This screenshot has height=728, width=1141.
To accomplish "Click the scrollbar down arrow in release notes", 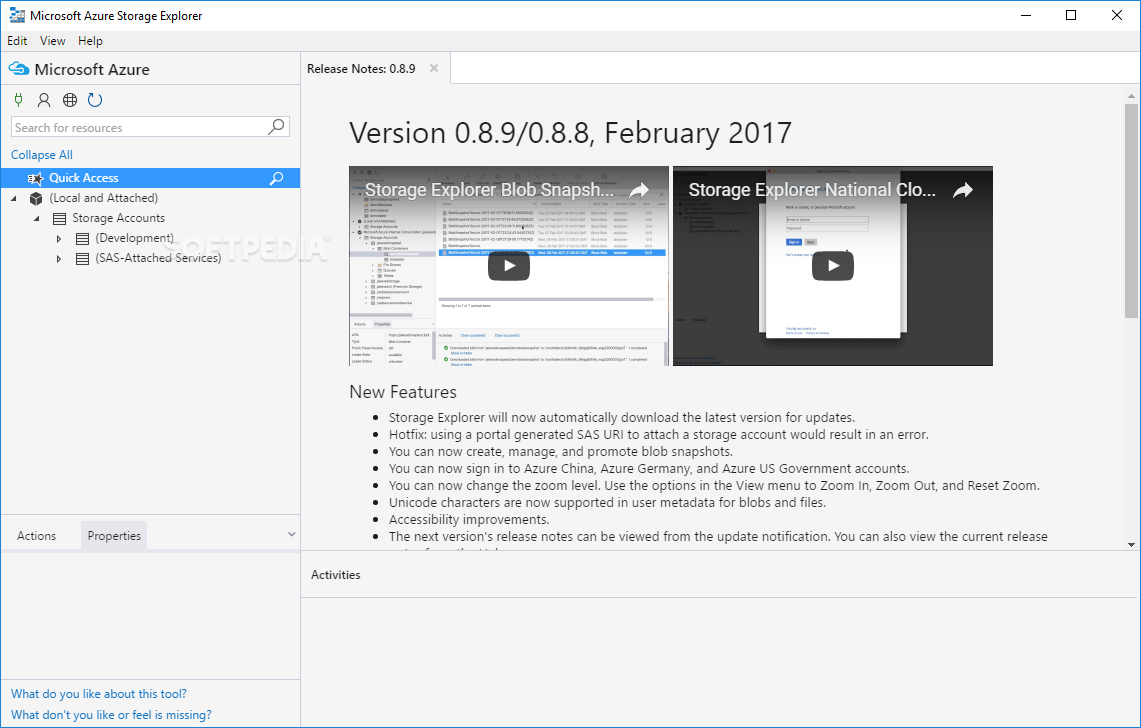I will tap(1131, 545).
